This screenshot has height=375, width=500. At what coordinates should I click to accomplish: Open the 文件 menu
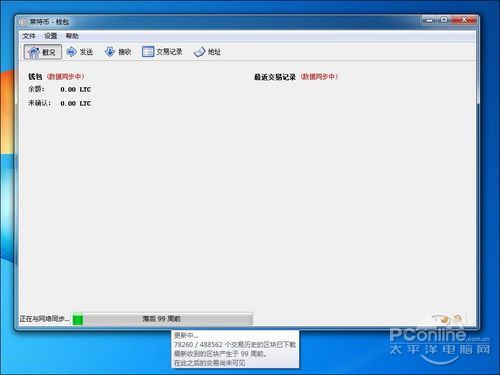[x=29, y=36]
